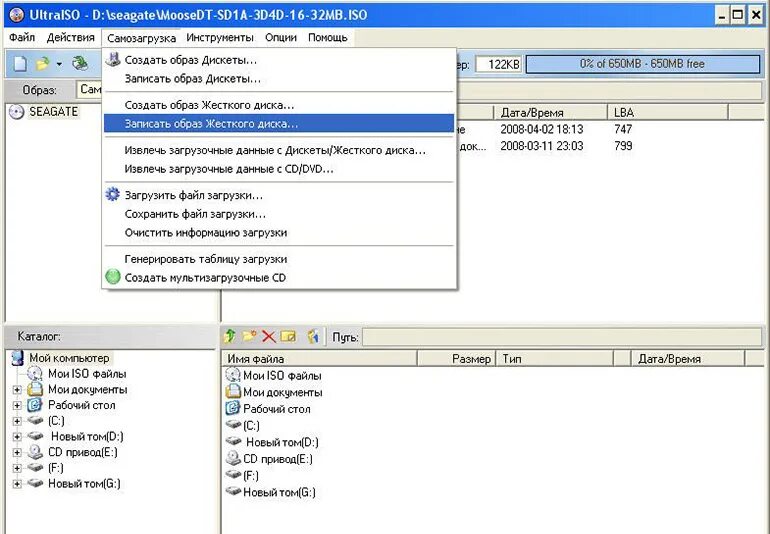
Task: Sort upper list by Дата/Время column
Action: (550, 112)
